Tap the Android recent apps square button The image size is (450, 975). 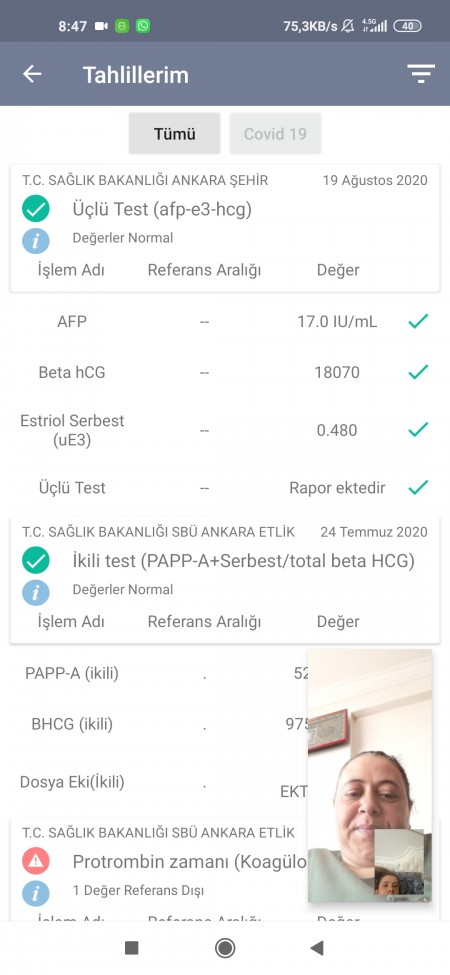click(x=132, y=948)
